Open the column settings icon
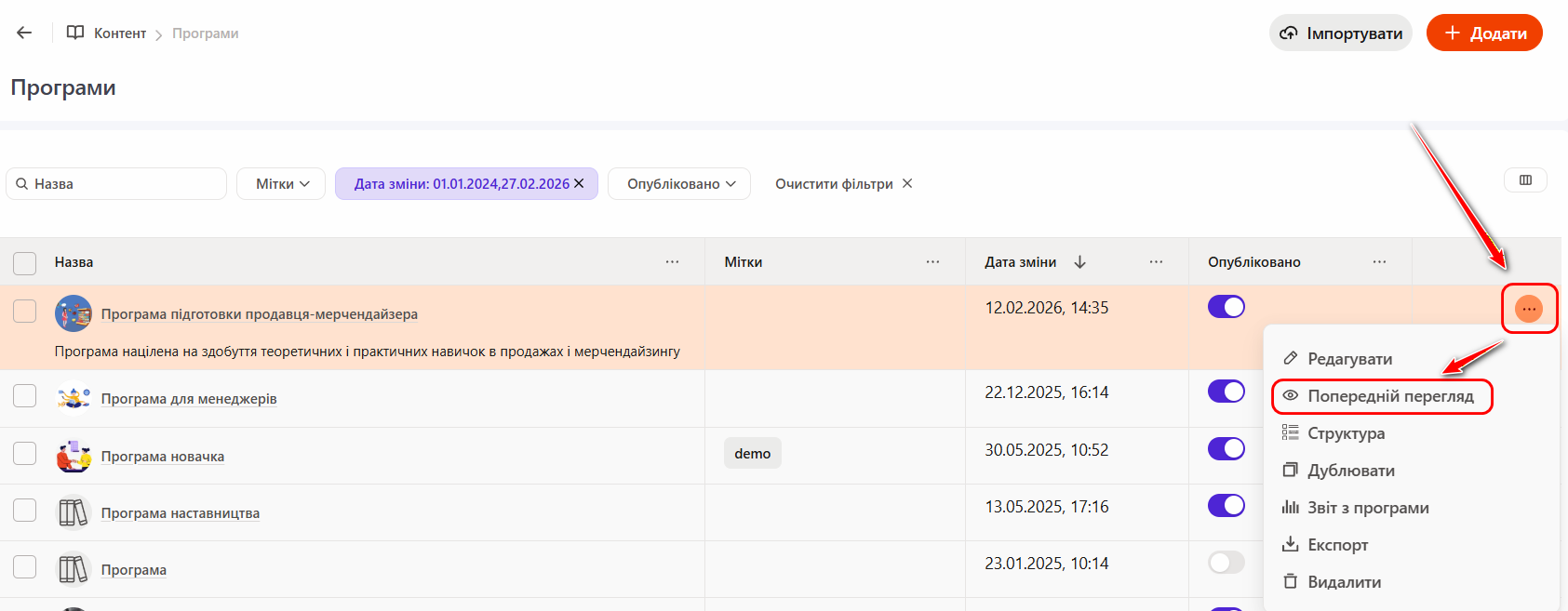 pyautogui.click(x=1525, y=180)
